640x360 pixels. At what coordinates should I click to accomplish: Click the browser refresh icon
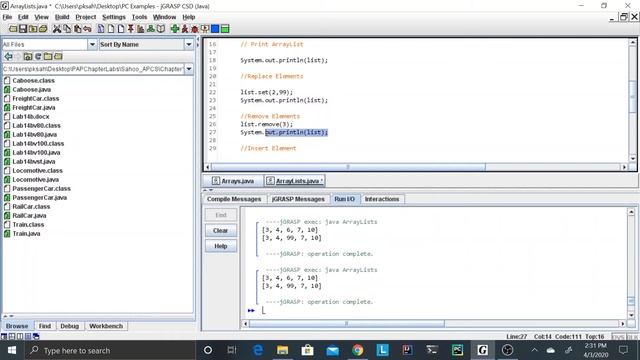tap(38, 56)
